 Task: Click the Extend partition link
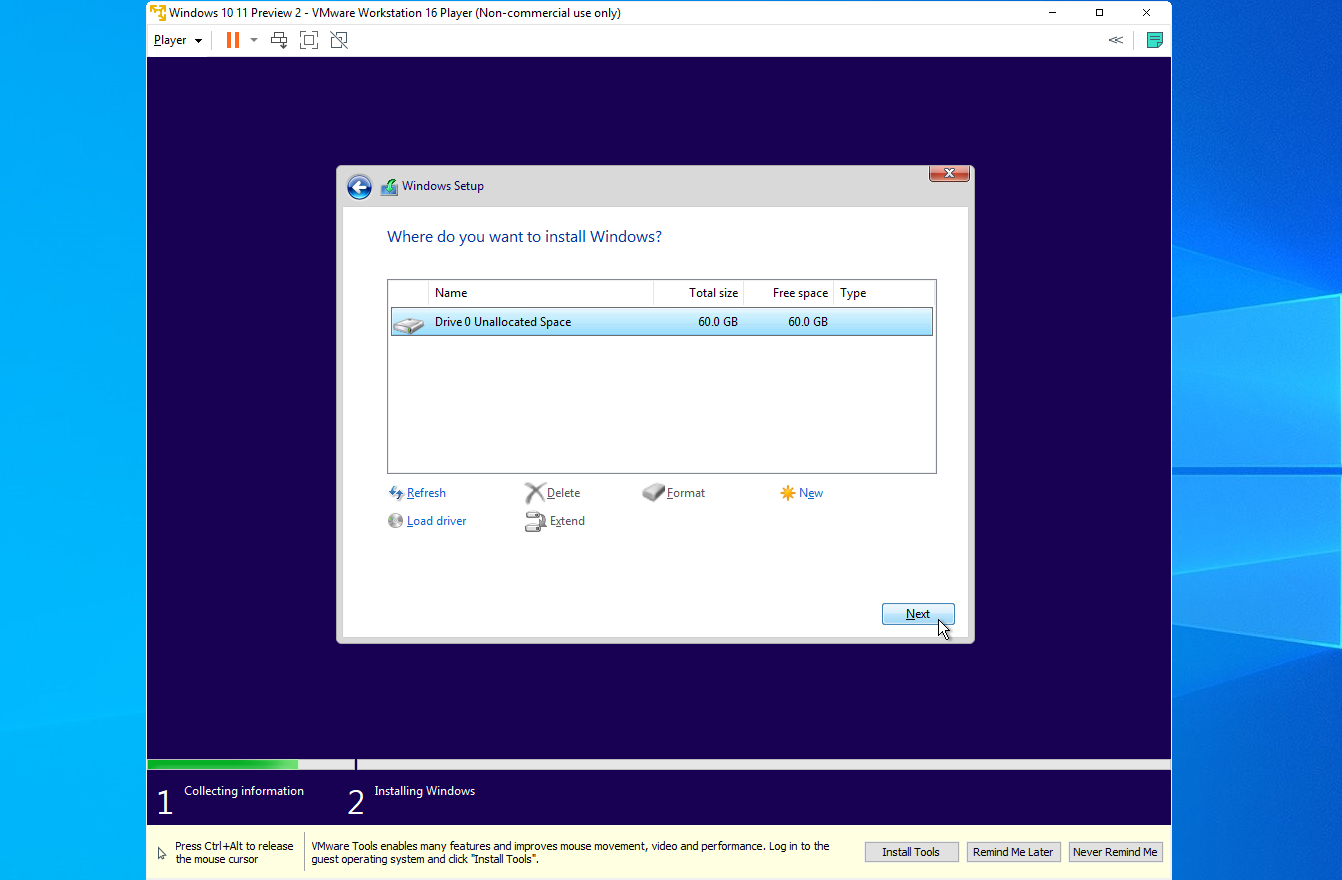(567, 521)
